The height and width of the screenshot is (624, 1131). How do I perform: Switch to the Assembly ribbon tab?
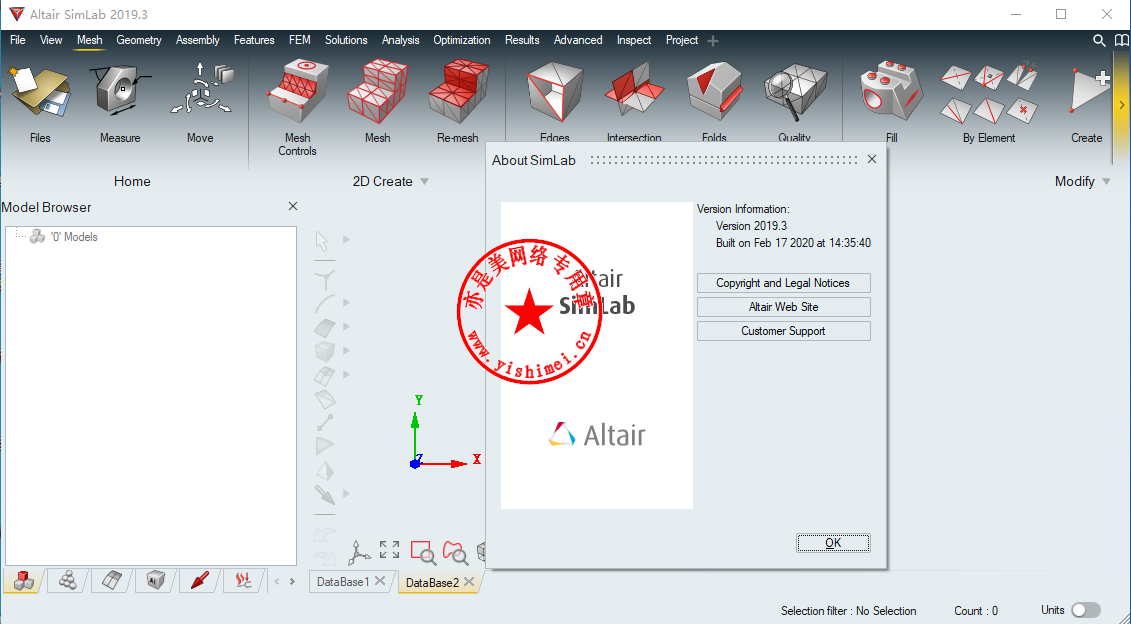pos(198,40)
